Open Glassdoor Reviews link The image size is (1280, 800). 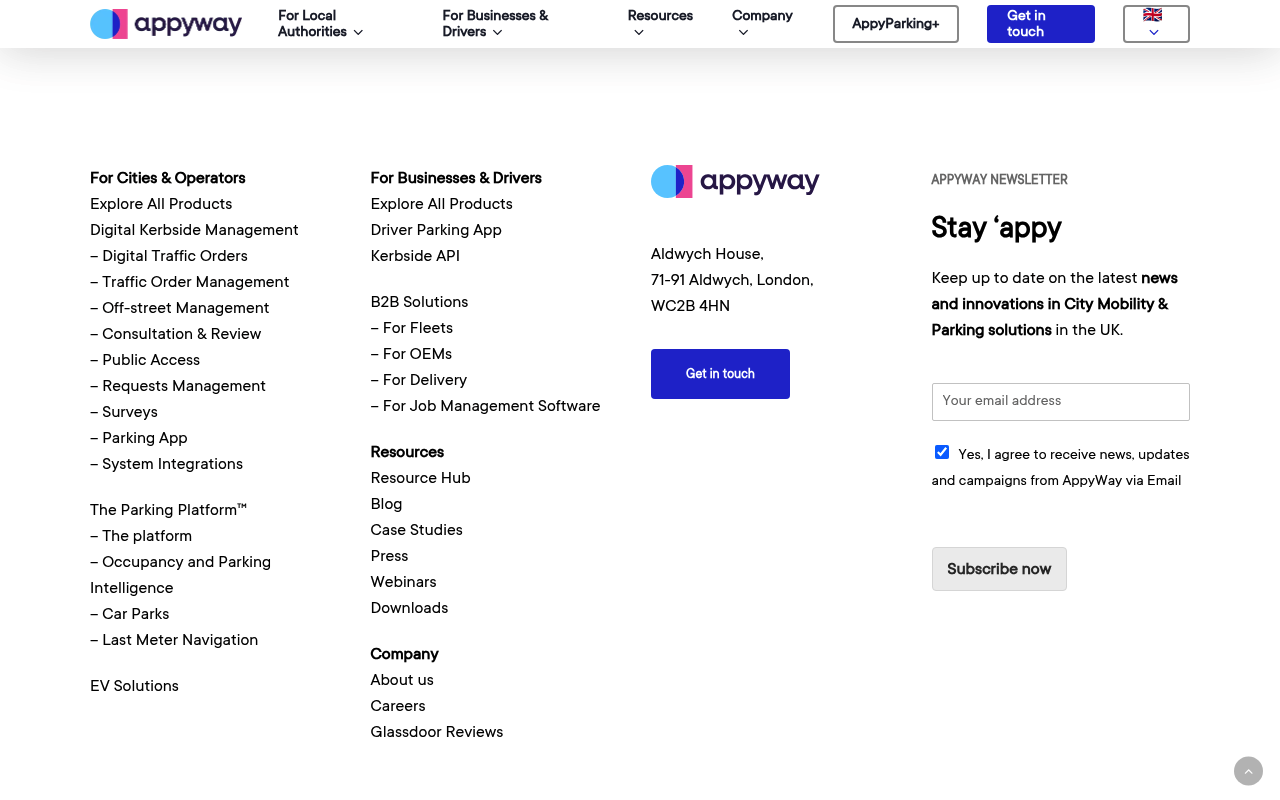437,732
